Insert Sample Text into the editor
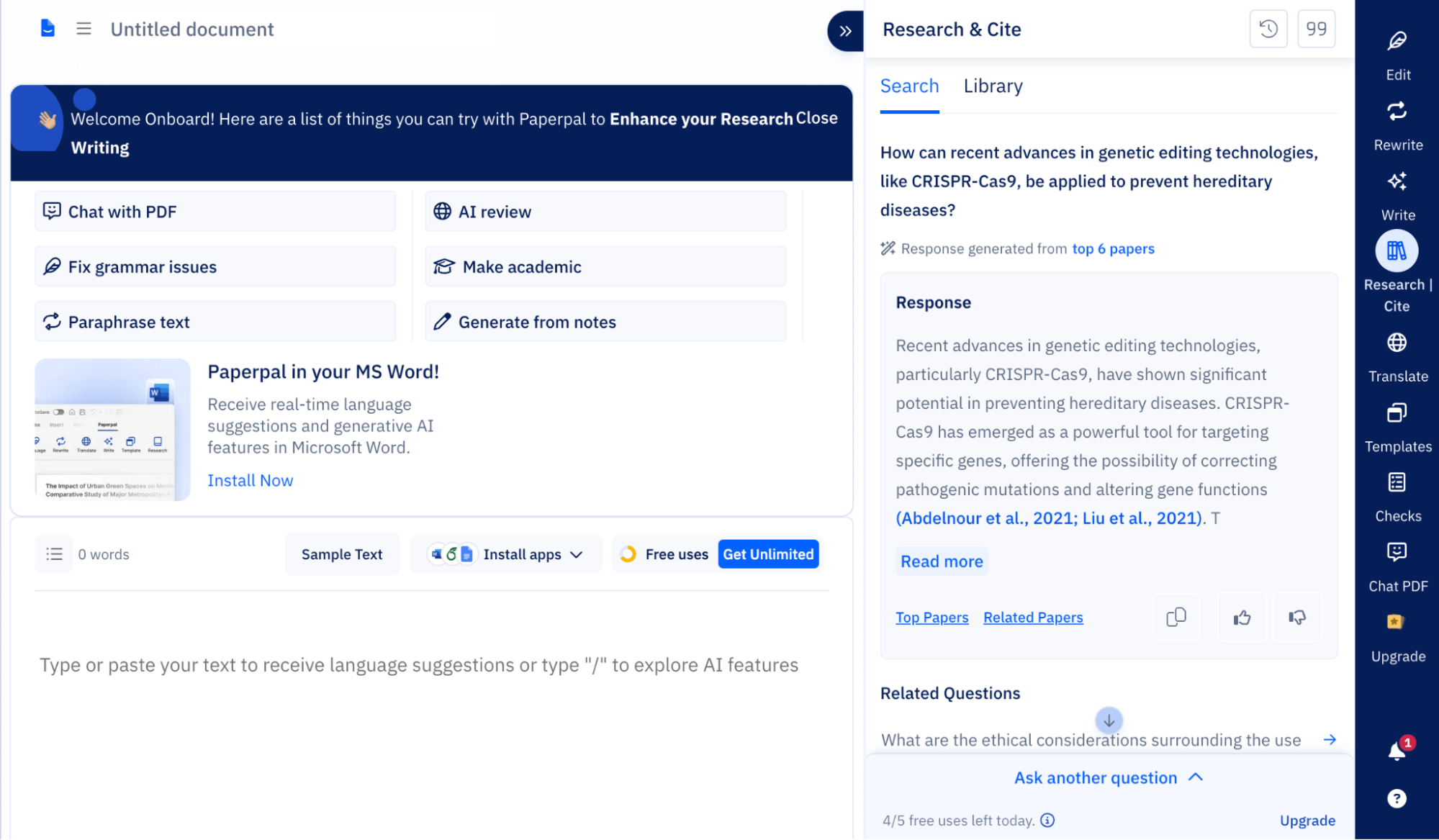Screen dimensions: 1439x840 point(342,554)
